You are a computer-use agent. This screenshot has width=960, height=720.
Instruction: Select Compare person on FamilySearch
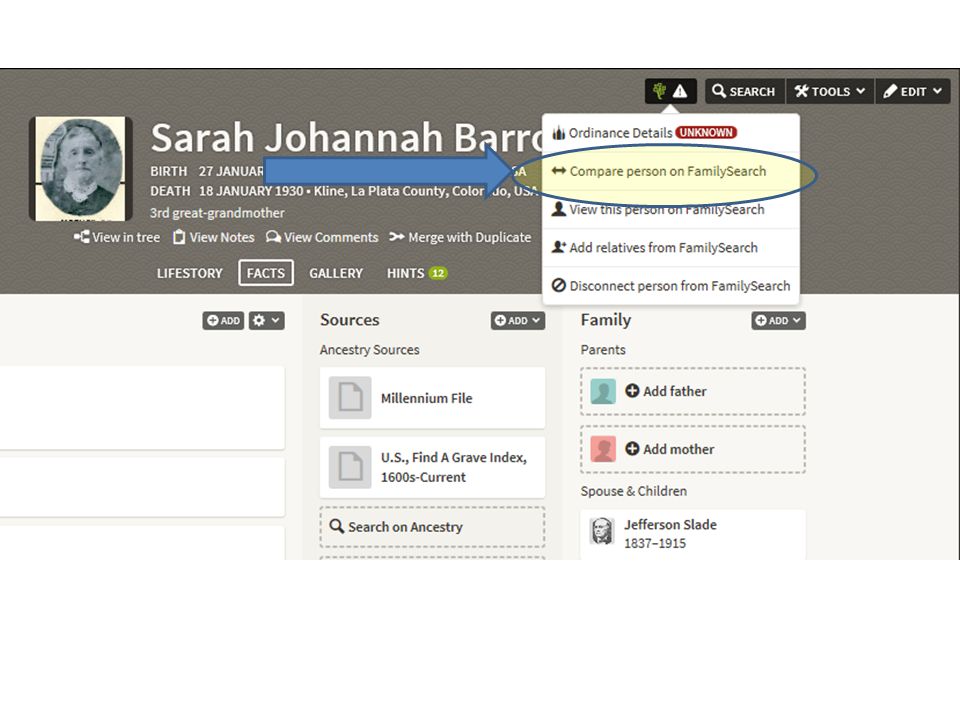coord(671,171)
